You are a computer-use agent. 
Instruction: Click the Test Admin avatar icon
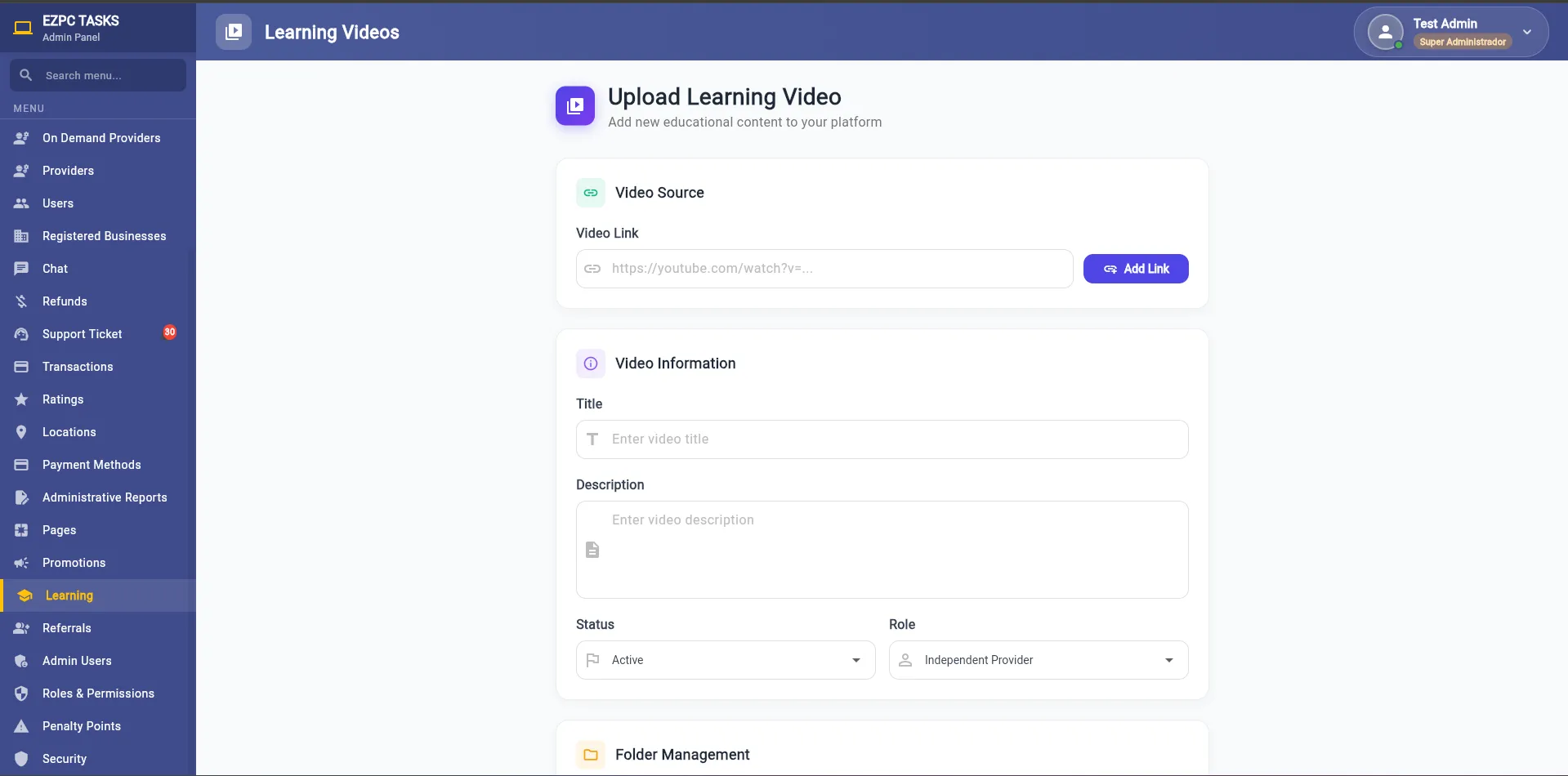1385,32
